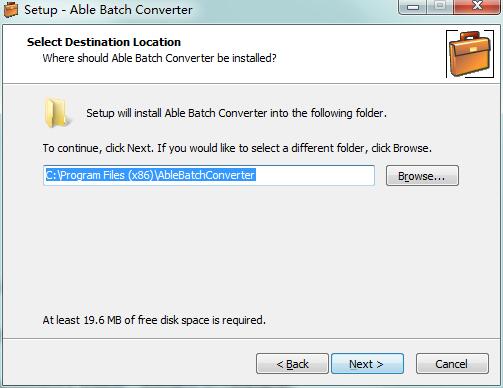Cancel the Able Batch Converter setup
The height and width of the screenshot is (388, 503).
click(x=452, y=364)
